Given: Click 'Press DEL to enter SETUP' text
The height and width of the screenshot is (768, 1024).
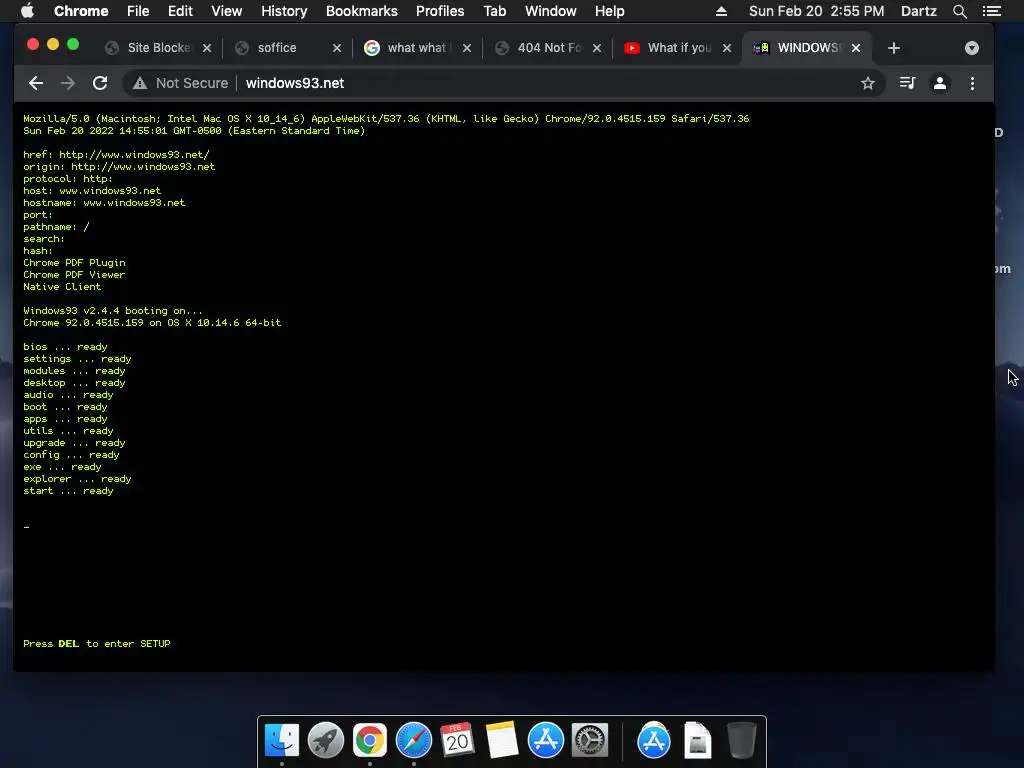Looking at the screenshot, I should 97,644.
